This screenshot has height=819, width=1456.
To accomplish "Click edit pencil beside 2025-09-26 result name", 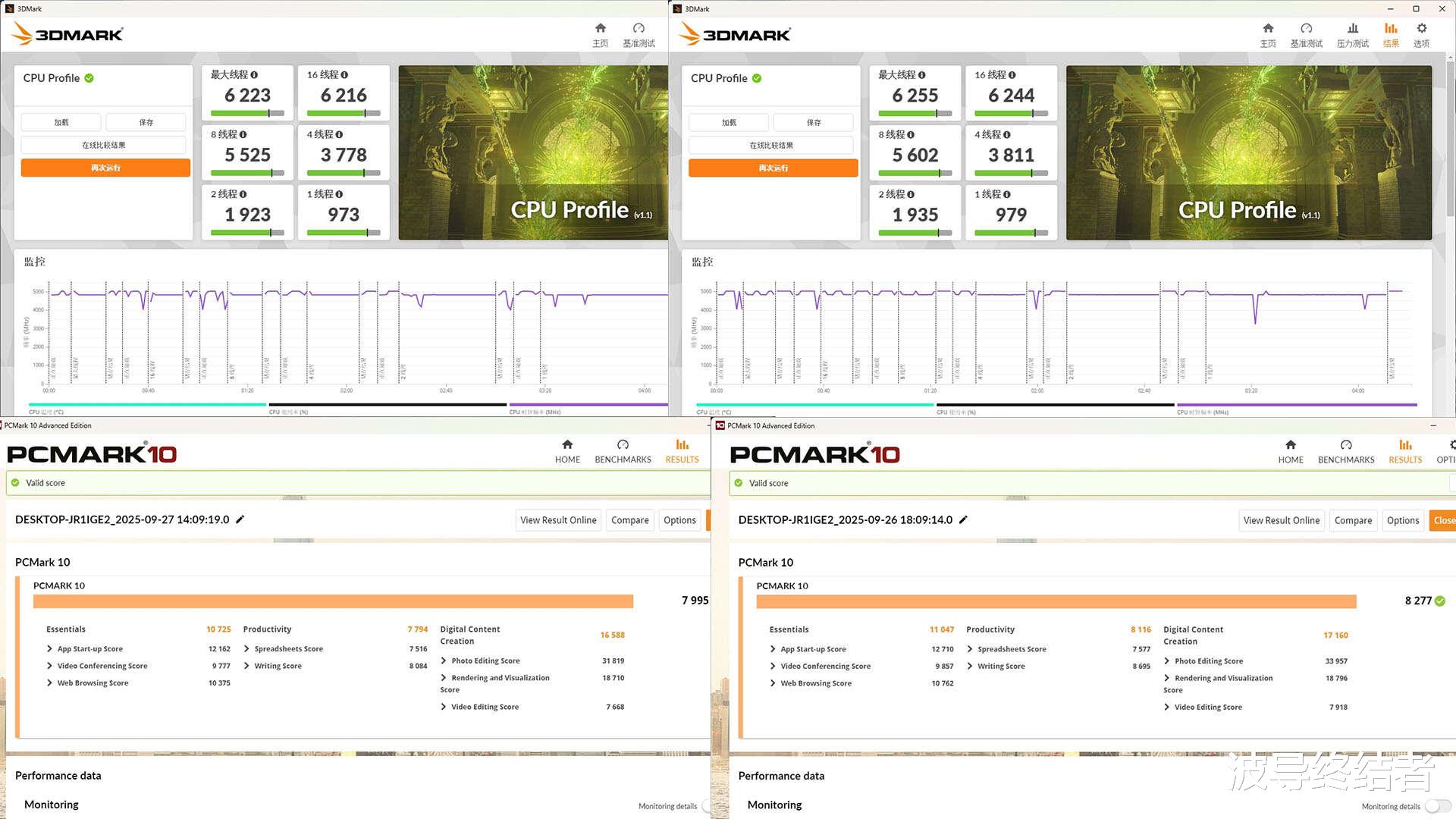I will 964,519.
